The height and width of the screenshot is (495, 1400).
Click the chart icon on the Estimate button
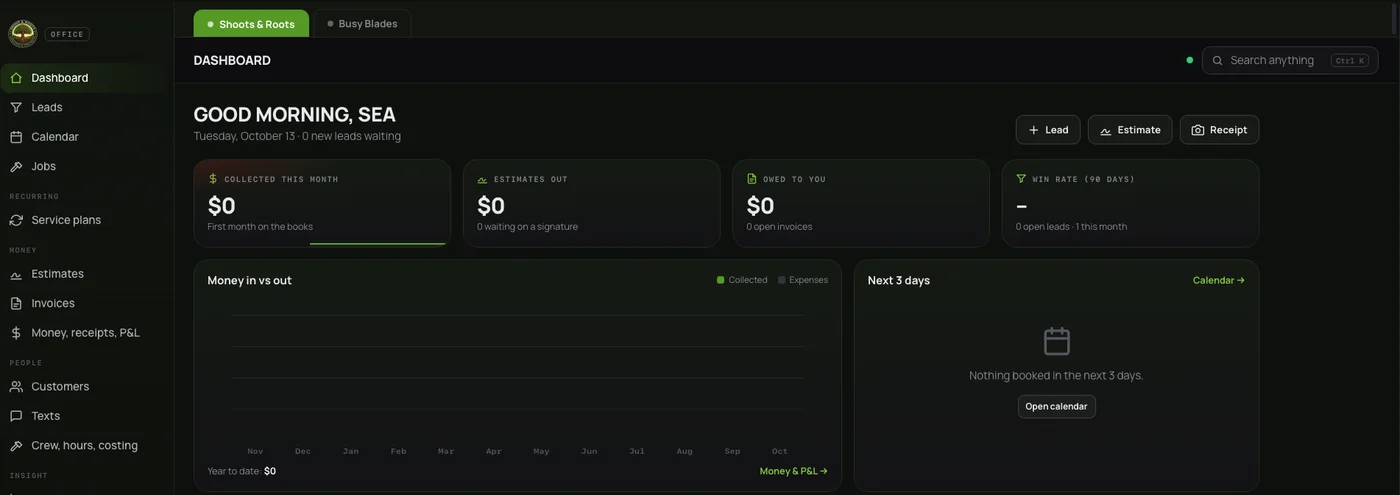point(1106,130)
